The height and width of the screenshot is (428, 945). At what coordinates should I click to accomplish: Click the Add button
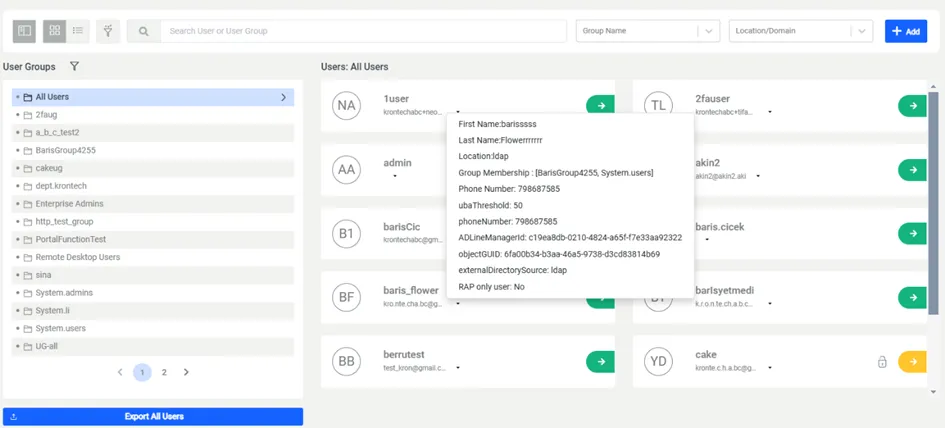tap(905, 31)
